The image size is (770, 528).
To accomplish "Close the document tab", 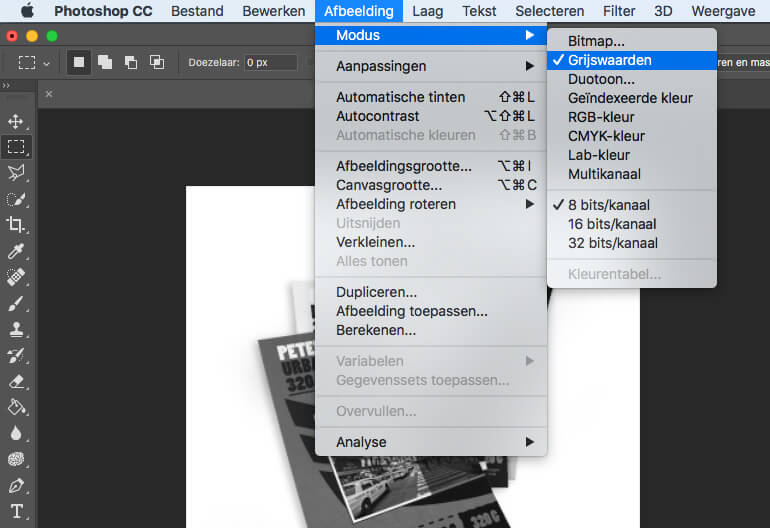I will 49,94.
